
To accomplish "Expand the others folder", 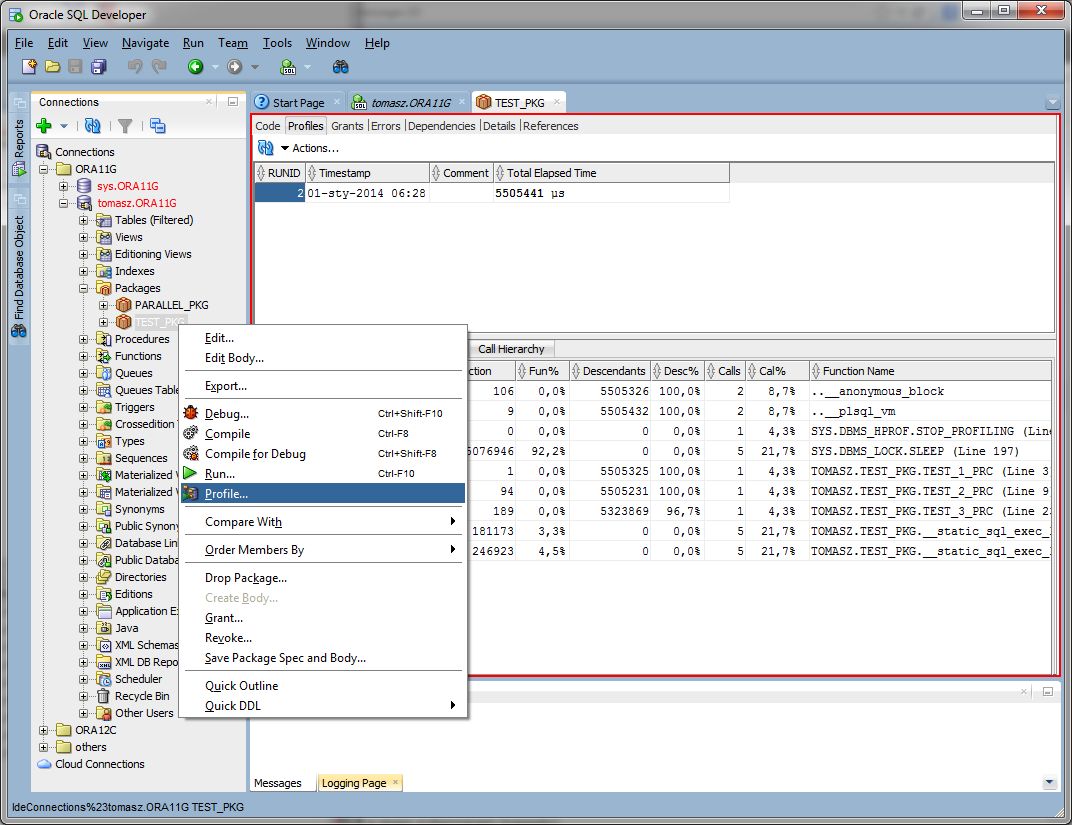I will pos(44,747).
